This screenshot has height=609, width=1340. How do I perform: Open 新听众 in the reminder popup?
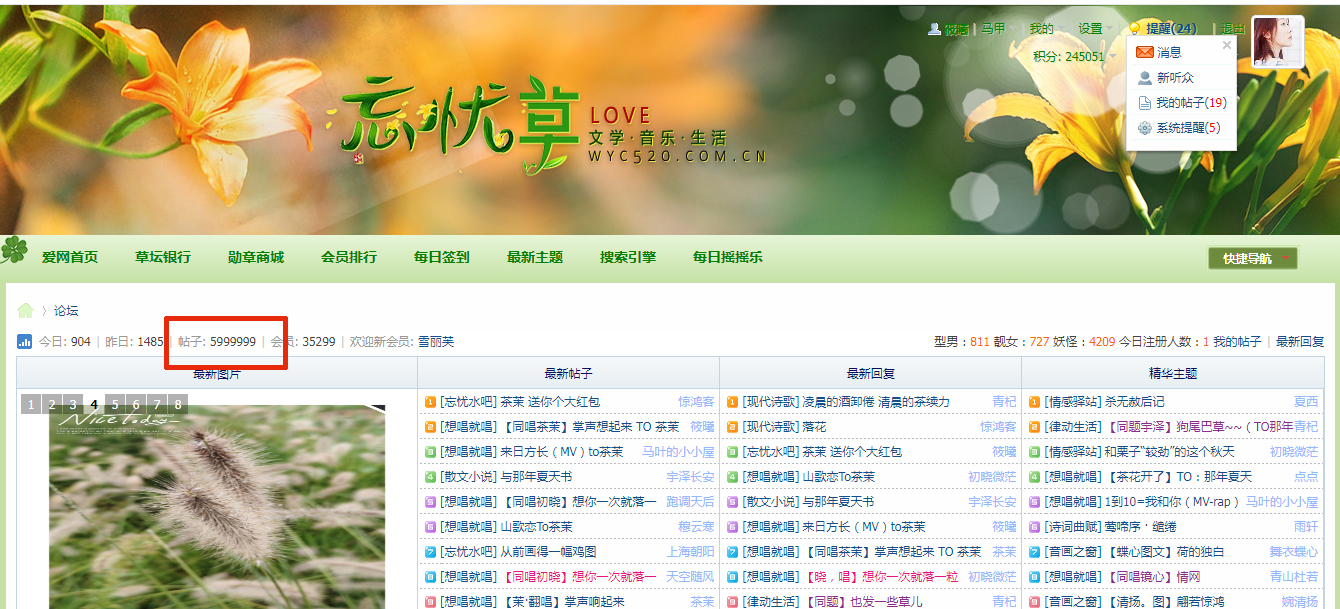coord(1174,77)
